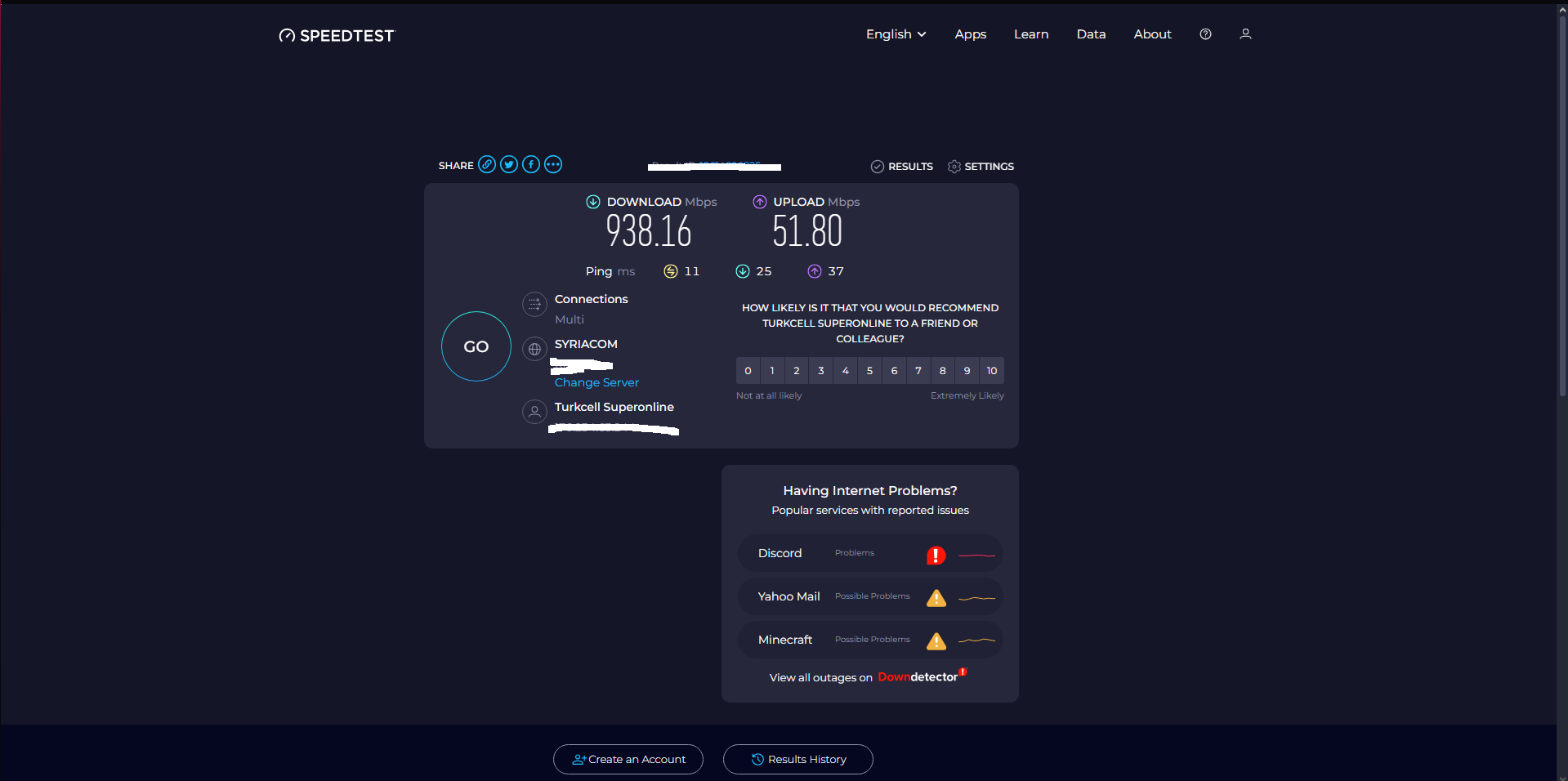
Task: Open the Apps menu
Action: tap(971, 34)
